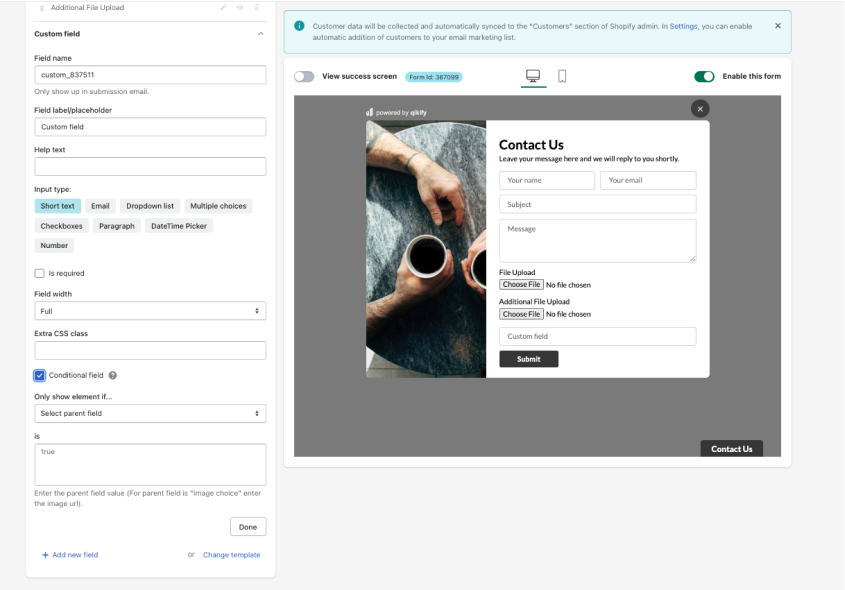This screenshot has width=845, height=590.
Task: Click the Help text input box
Action: click(x=150, y=166)
